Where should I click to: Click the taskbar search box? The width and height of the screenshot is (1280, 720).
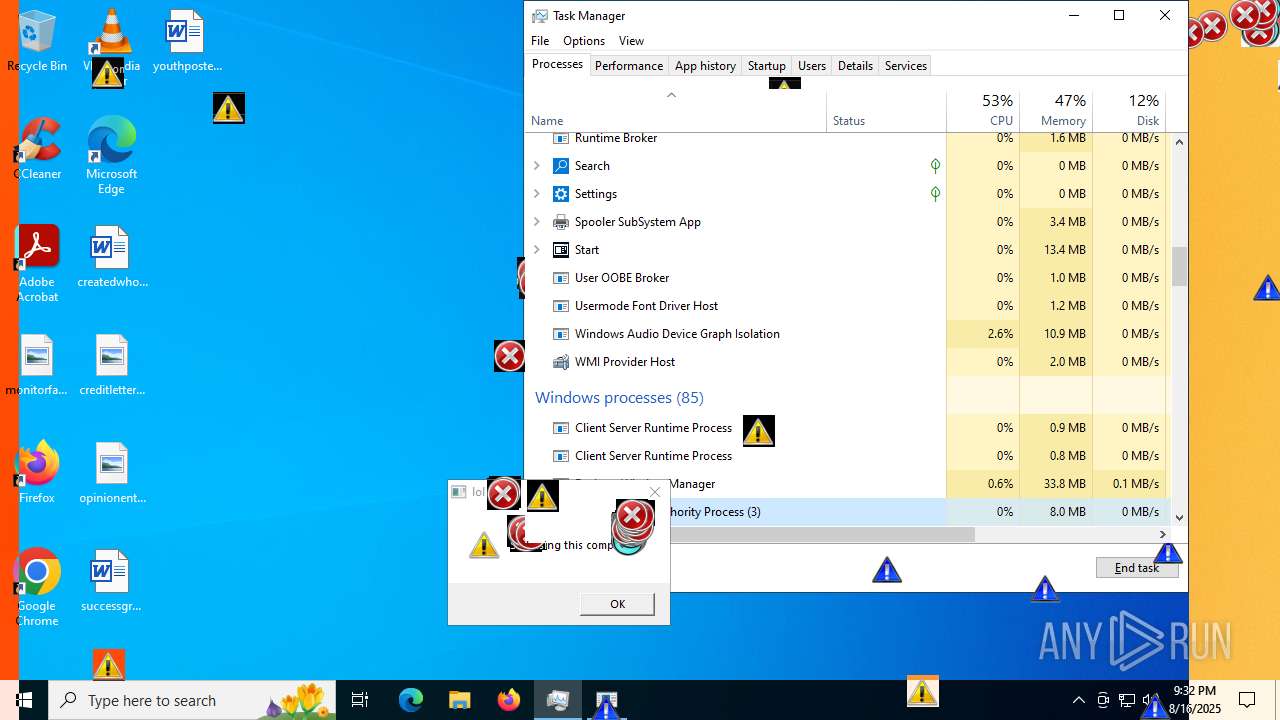pos(192,700)
